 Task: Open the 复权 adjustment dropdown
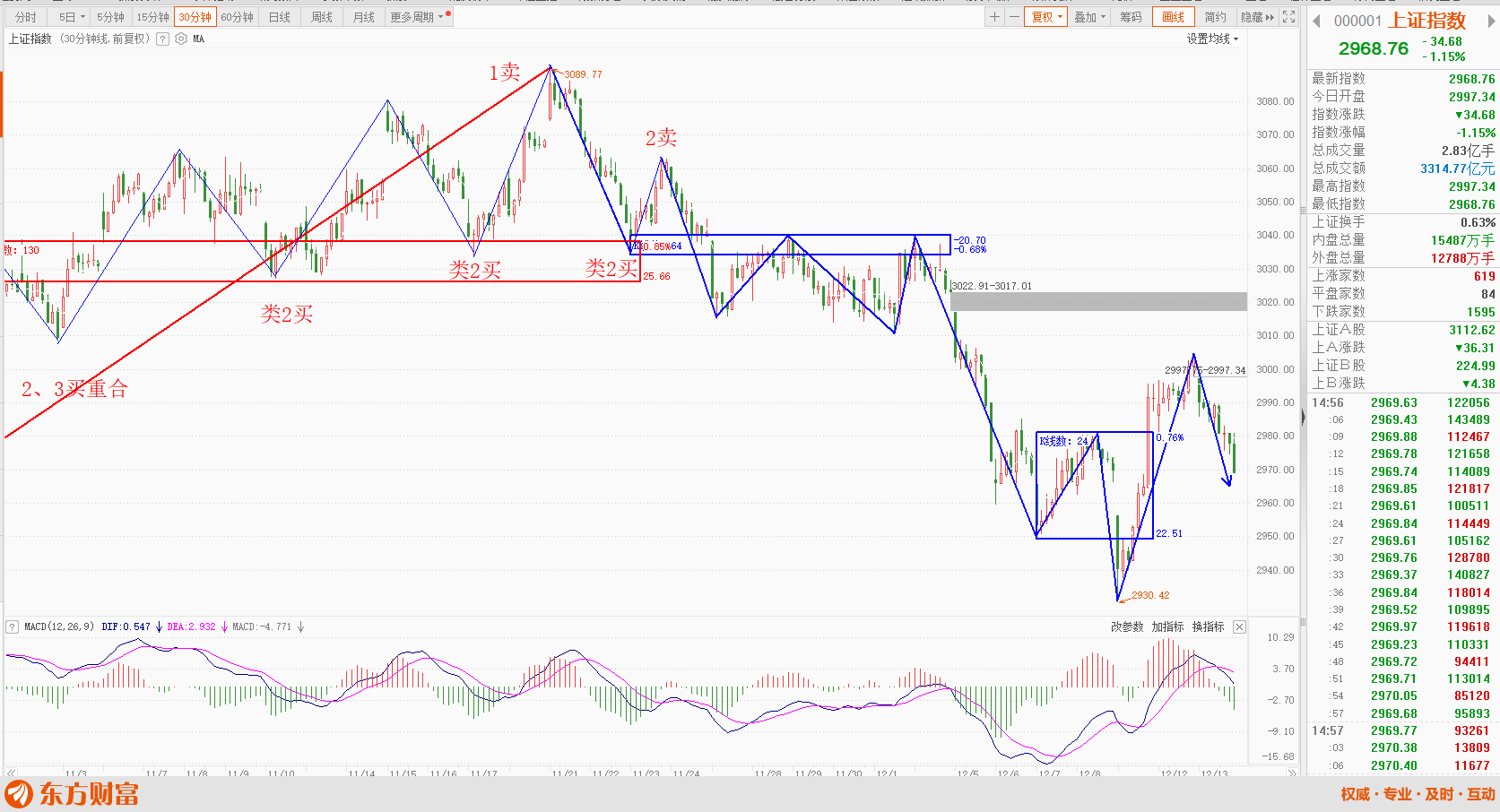click(1046, 17)
